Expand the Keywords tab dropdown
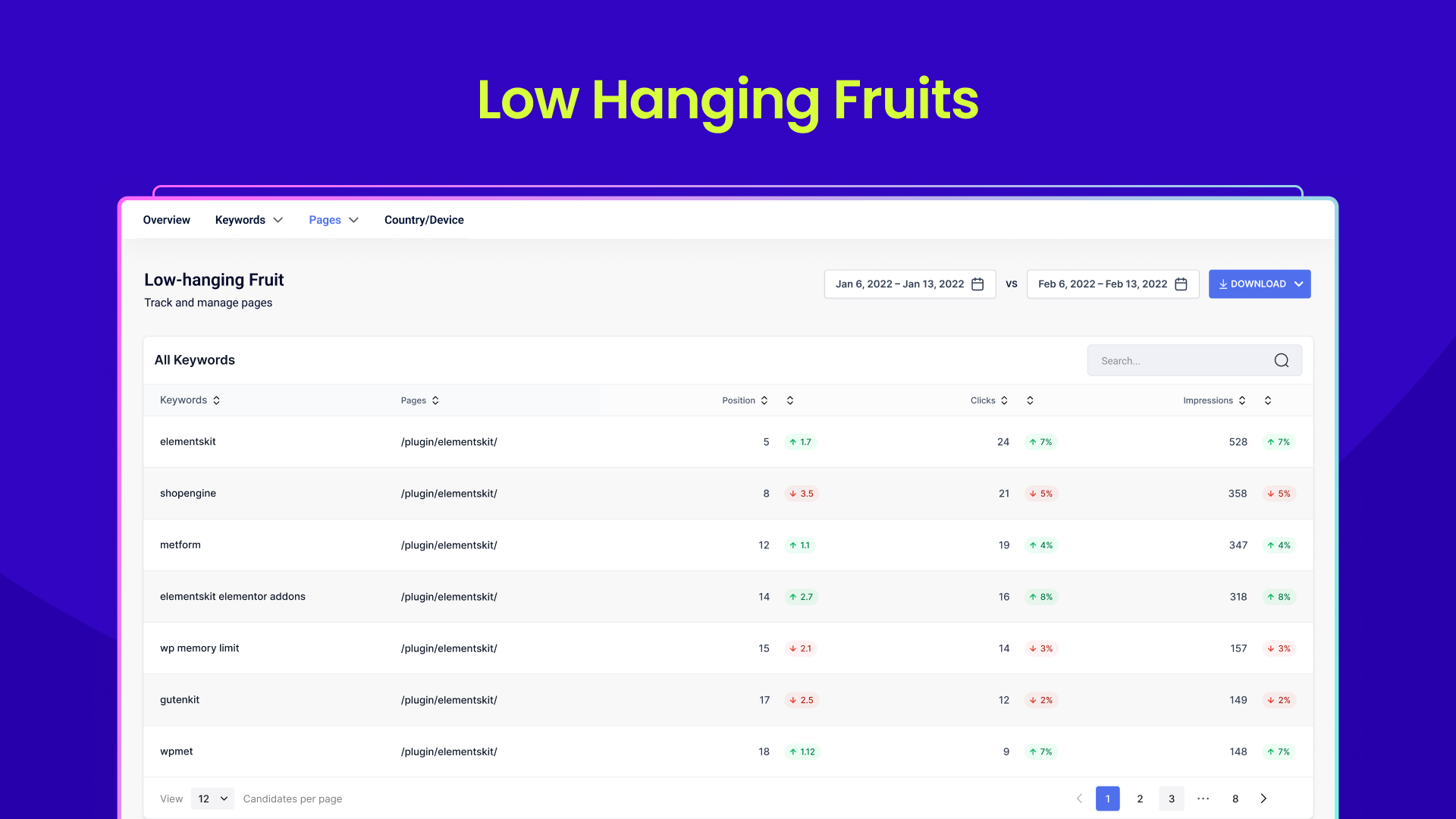 (278, 220)
